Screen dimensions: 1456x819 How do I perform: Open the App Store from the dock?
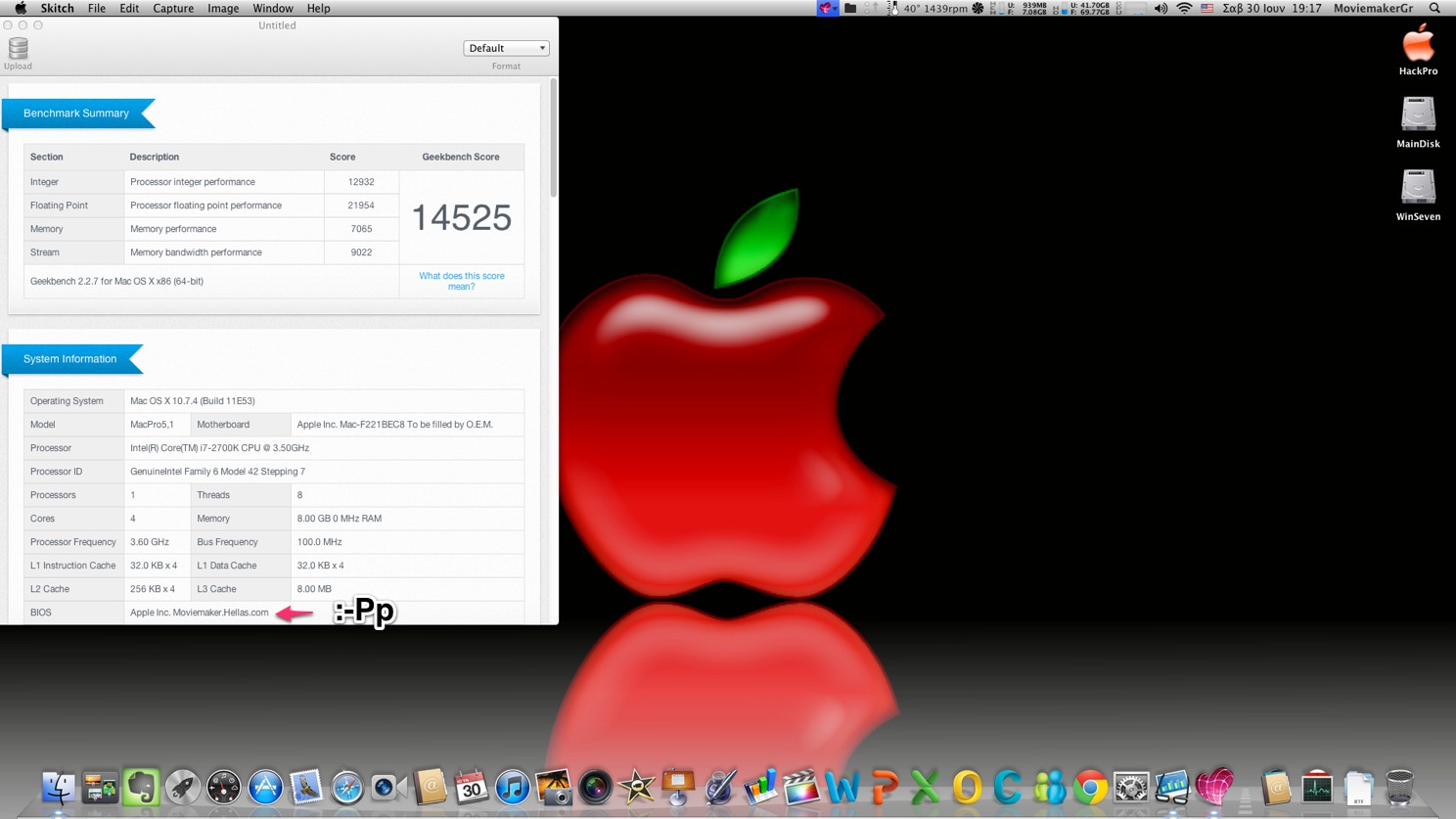click(264, 787)
